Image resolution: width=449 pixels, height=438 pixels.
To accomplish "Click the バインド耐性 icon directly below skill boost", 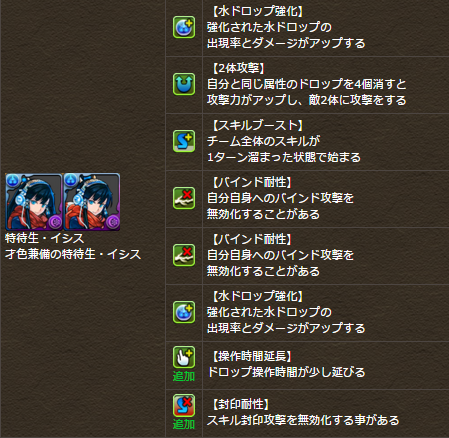I will click(184, 198).
